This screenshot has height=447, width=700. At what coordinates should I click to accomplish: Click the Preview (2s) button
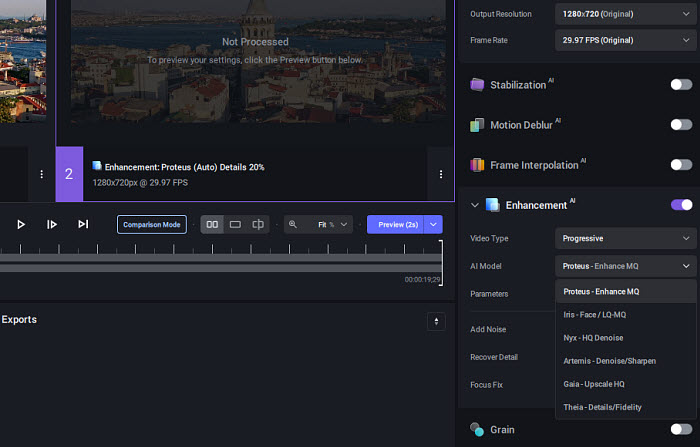pyautogui.click(x=395, y=225)
